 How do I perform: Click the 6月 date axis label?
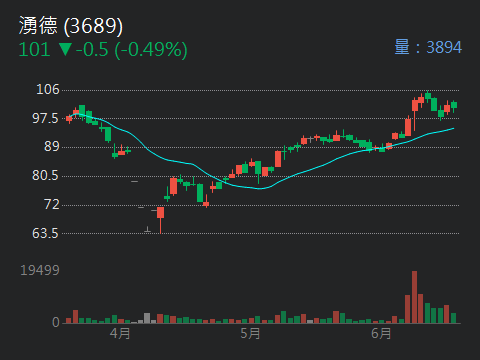(381, 333)
